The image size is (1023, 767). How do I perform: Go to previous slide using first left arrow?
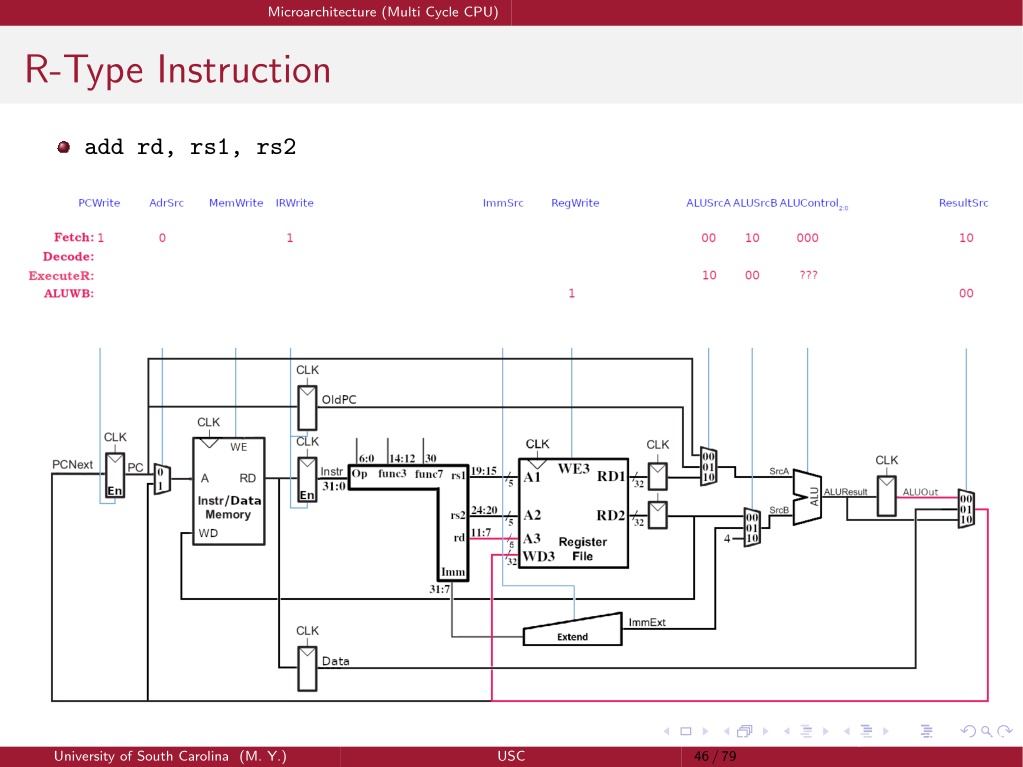666,731
